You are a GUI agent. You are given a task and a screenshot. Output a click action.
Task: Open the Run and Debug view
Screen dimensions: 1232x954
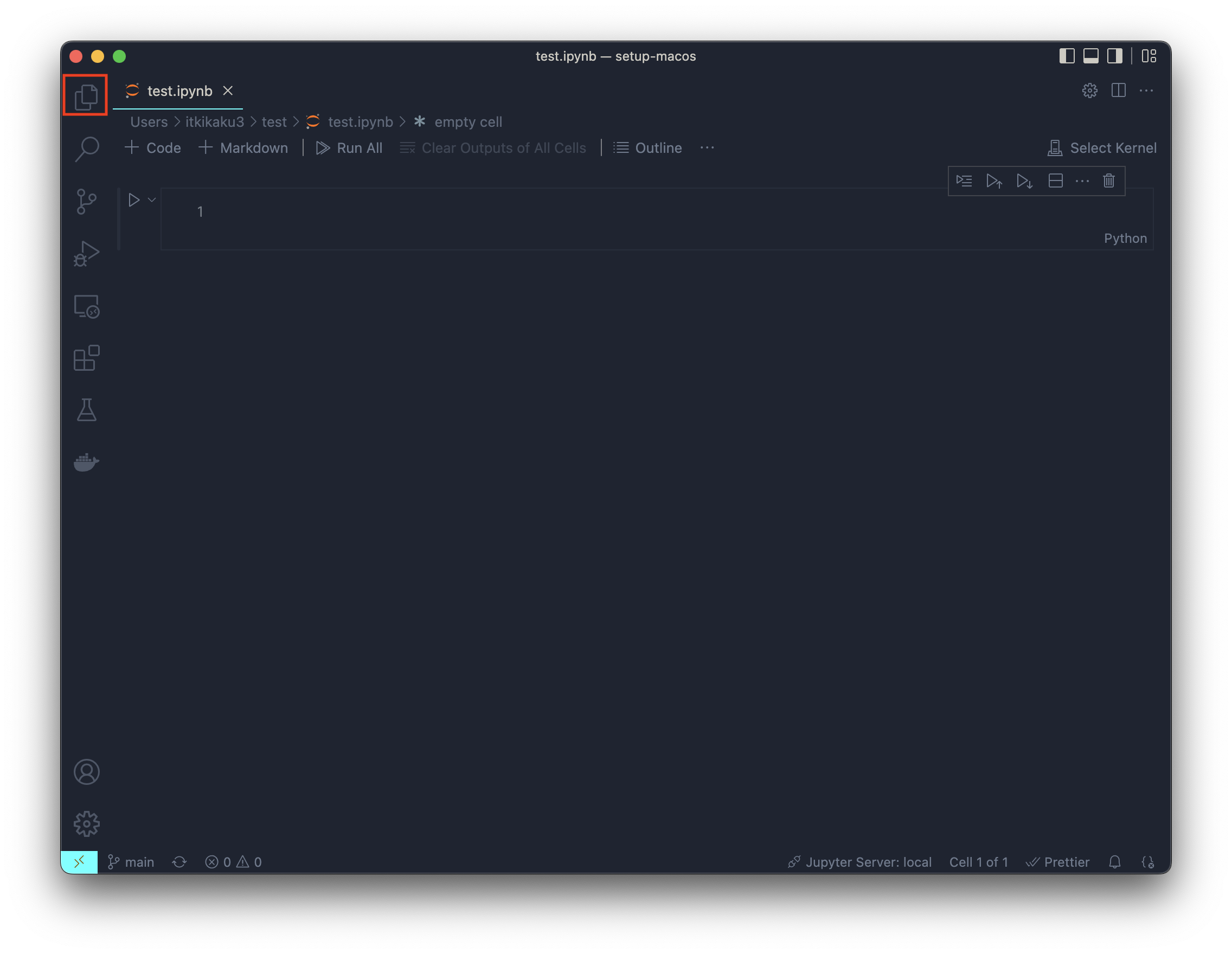tap(86, 253)
